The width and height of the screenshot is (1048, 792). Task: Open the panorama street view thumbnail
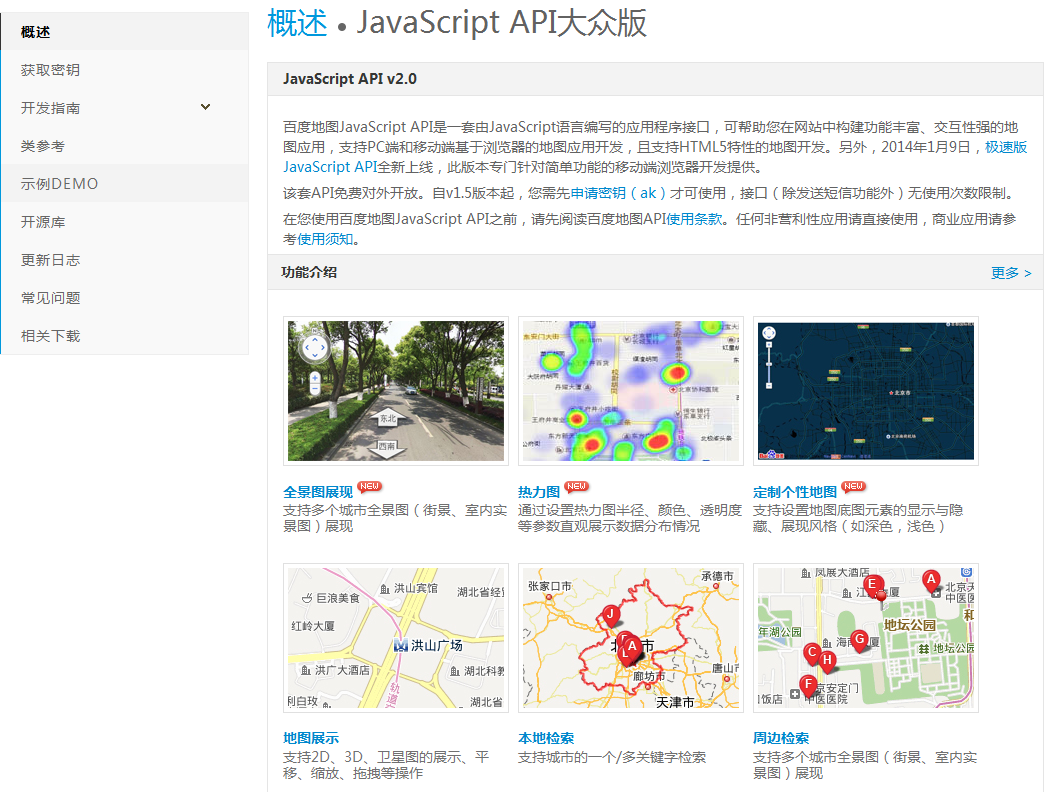click(x=396, y=391)
